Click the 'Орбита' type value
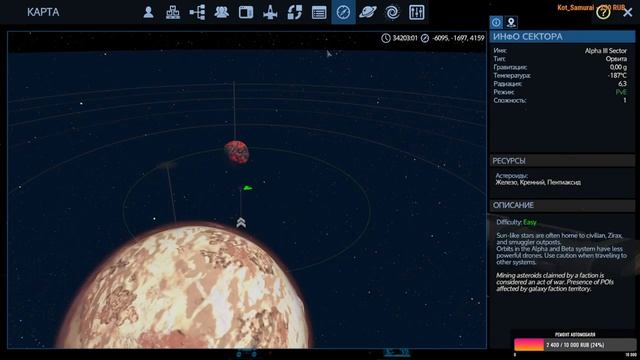 [616, 59]
